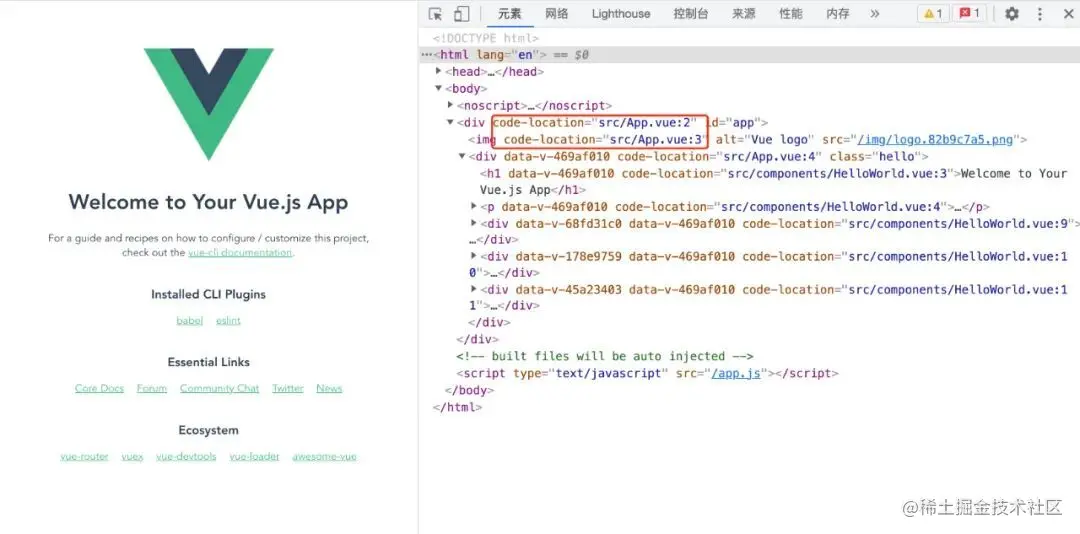The height and width of the screenshot is (534, 1080).
Task: Open the DevTools three-dot menu
Action: [1040, 14]
